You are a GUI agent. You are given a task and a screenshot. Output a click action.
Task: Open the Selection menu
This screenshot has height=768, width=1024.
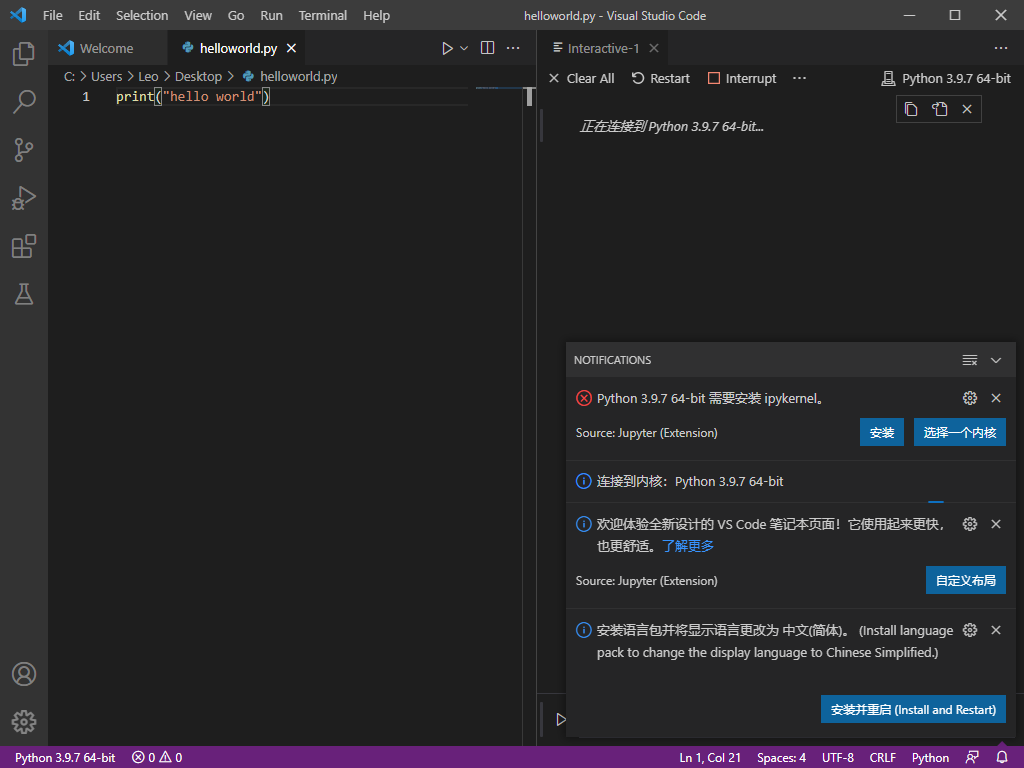(x=142, y=16)
